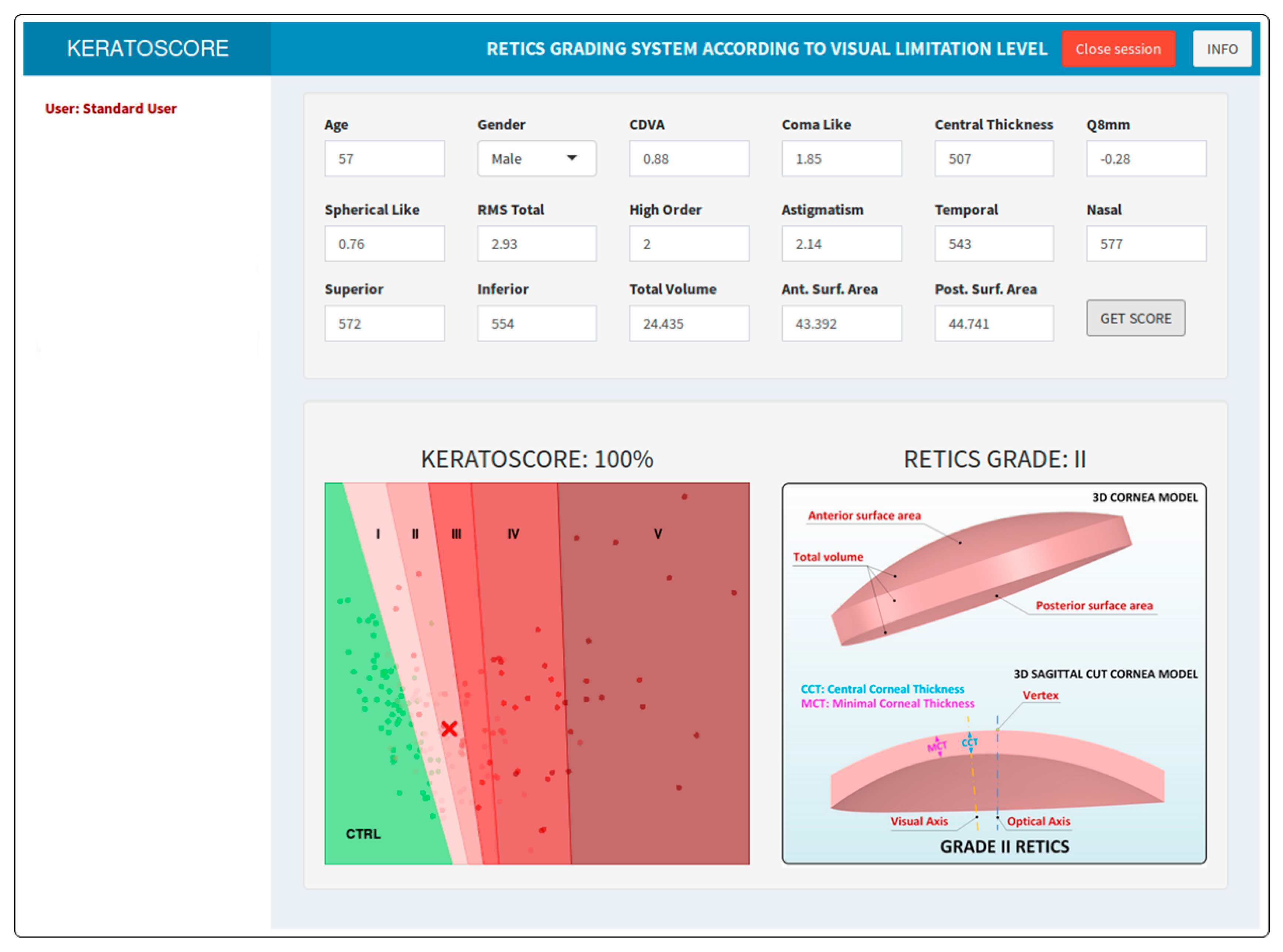Open the Gender dropdown arrow
This screenshot has width=1283, height=952.
[572, 158]
